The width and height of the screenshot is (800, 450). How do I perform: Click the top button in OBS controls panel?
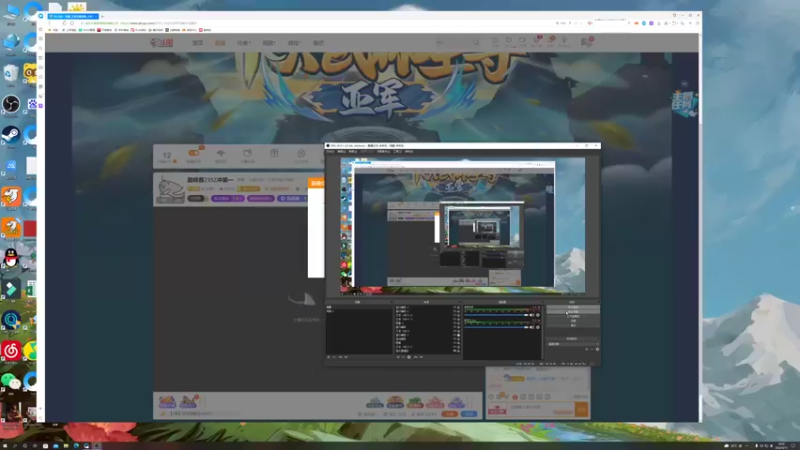tap(573, 307)
